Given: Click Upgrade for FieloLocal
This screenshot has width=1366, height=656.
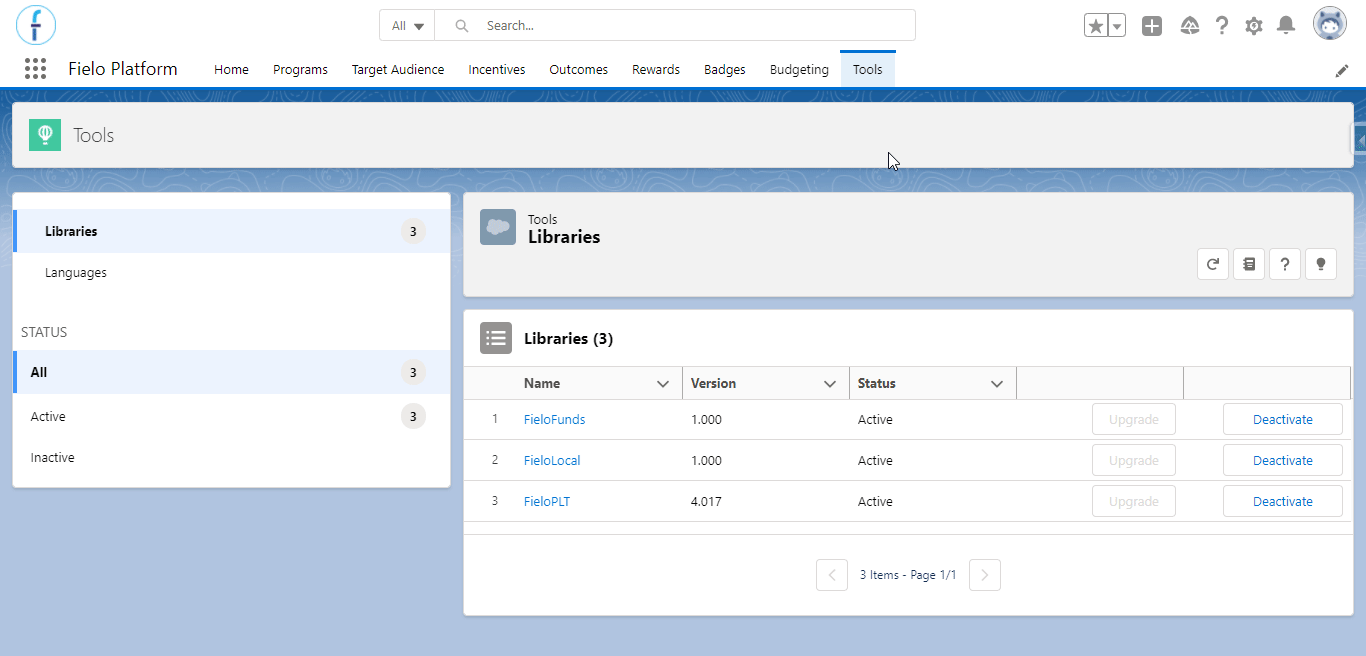Looking at the screenshot, I should 1134,461.
